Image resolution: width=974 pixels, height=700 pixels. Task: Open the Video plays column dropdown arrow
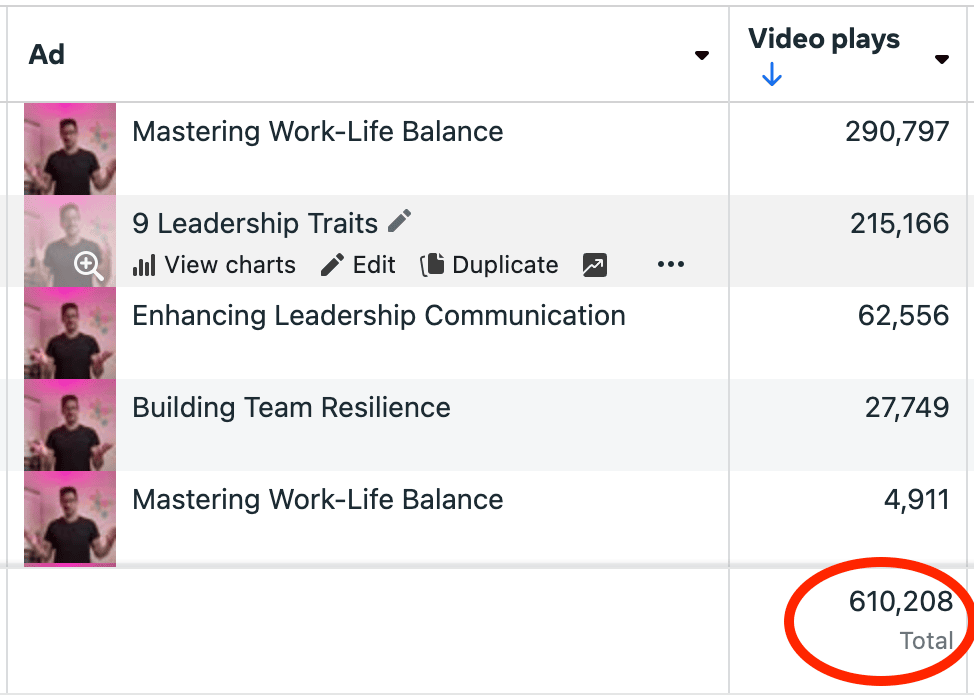tap(941, 60)
